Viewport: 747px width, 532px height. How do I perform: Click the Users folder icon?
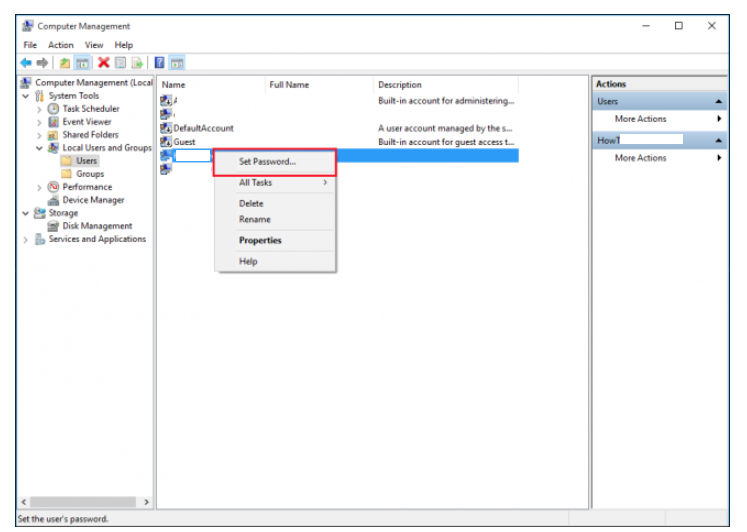pos(67,161)
